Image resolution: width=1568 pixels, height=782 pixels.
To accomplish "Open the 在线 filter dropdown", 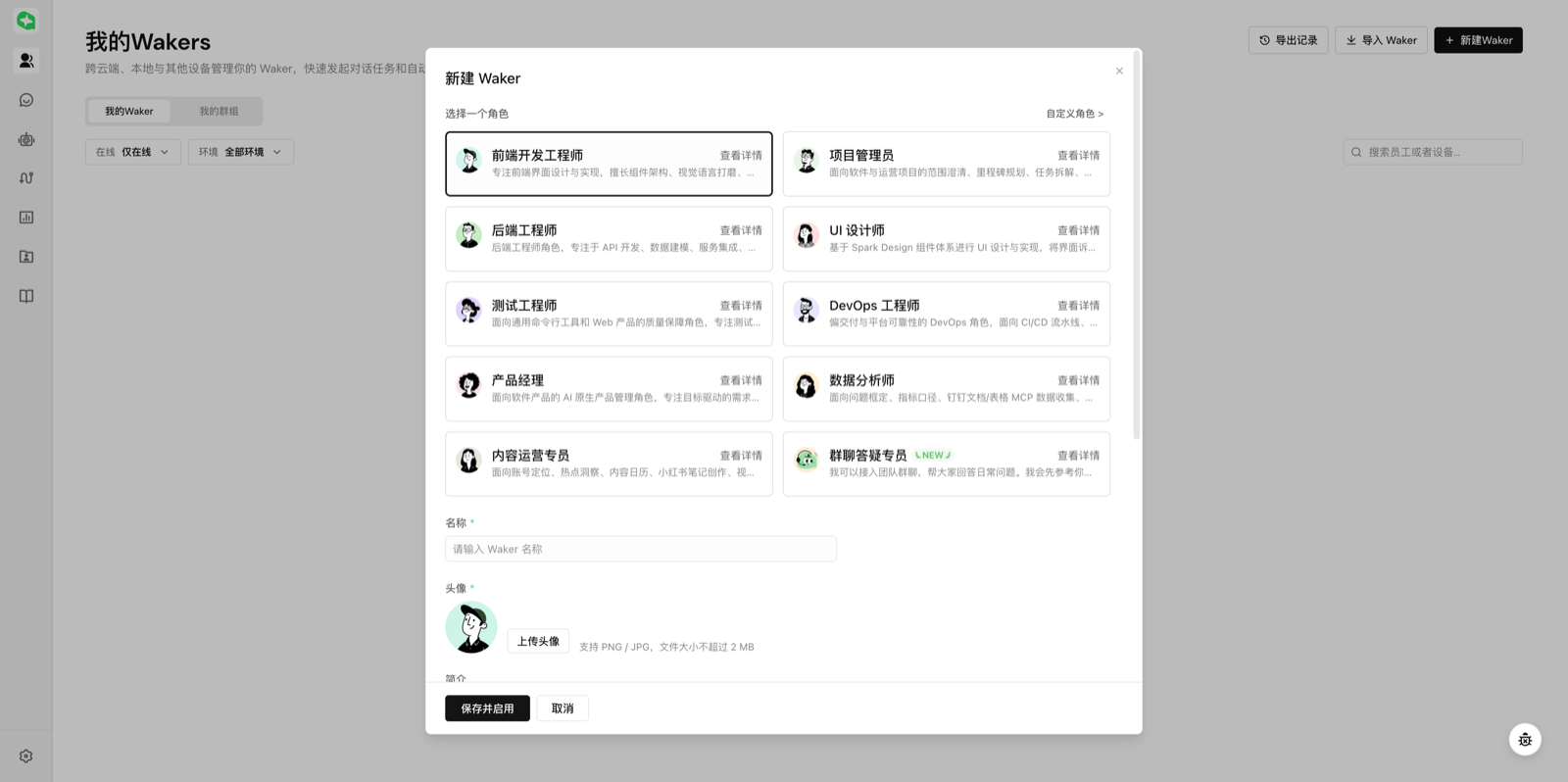I will [133, 152].
